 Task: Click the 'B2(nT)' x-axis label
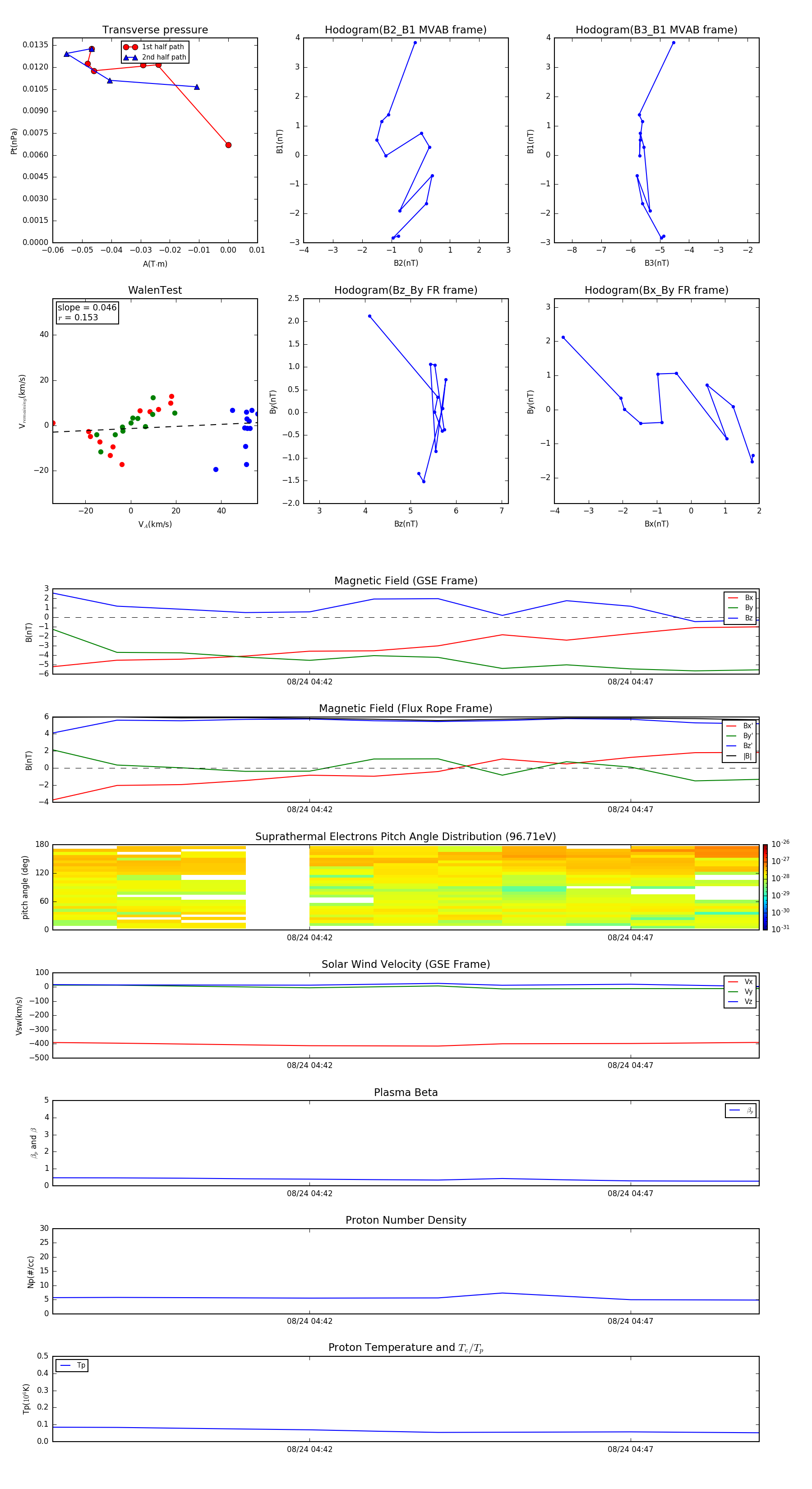[406, 263]
